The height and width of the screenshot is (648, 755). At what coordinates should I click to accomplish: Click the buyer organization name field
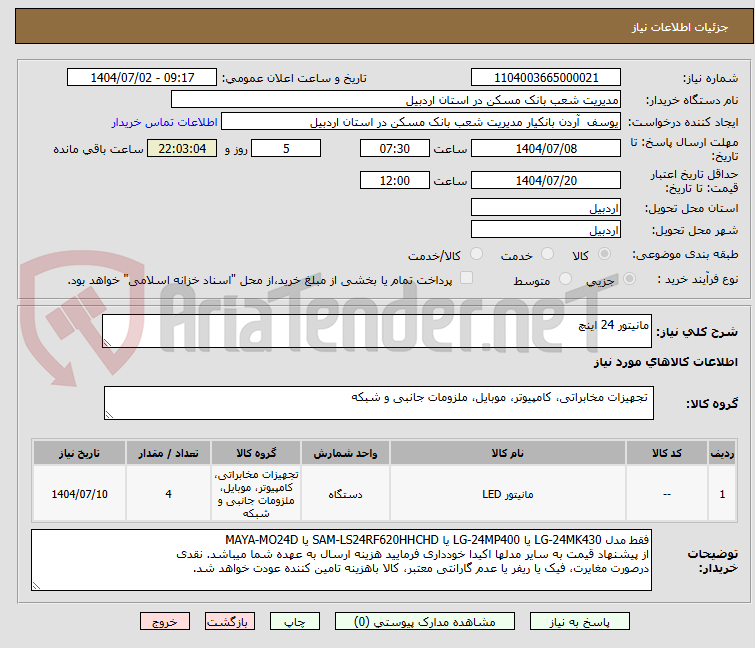tap(396, 100)
